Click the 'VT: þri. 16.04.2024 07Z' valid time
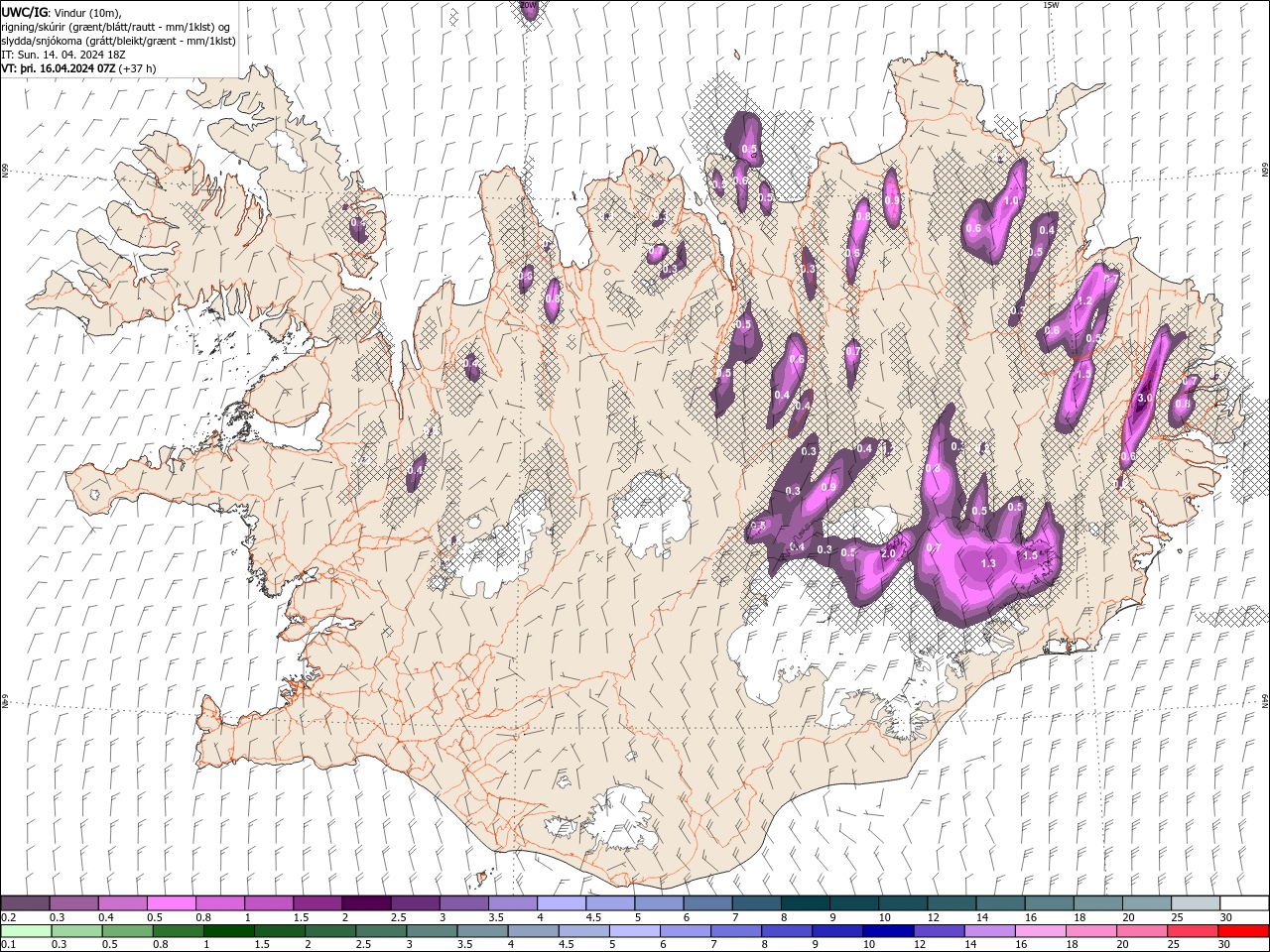1270x952 pixels. [59, 68]
